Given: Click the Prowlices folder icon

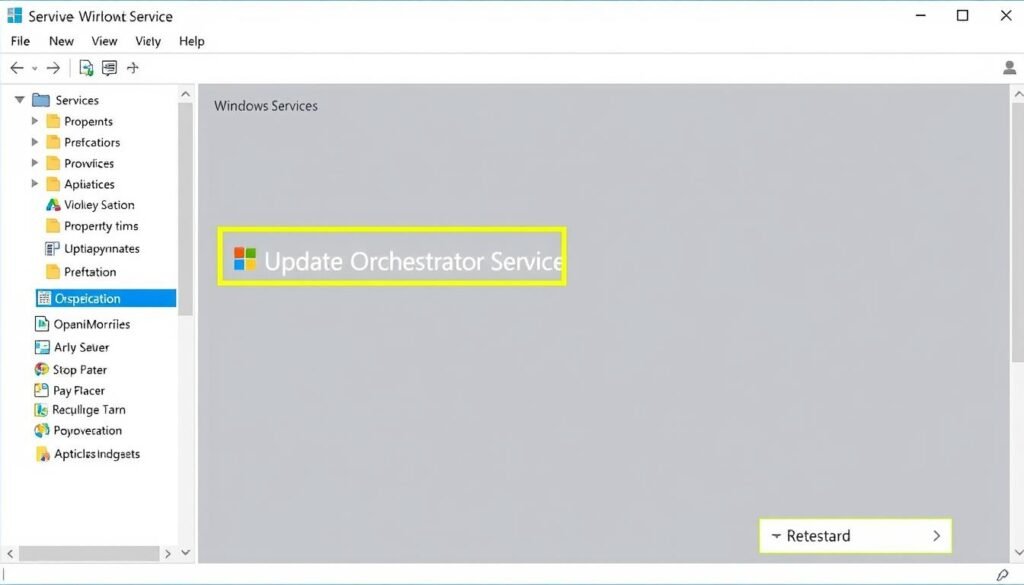Looking at the screenshot, I should click(53, 163).
